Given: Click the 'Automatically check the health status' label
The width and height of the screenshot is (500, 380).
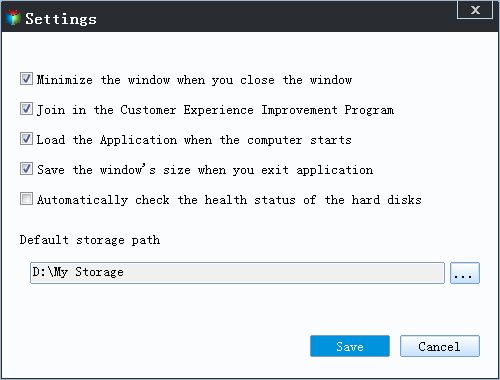Looking at the screenshot, I should tap(229, 200).
